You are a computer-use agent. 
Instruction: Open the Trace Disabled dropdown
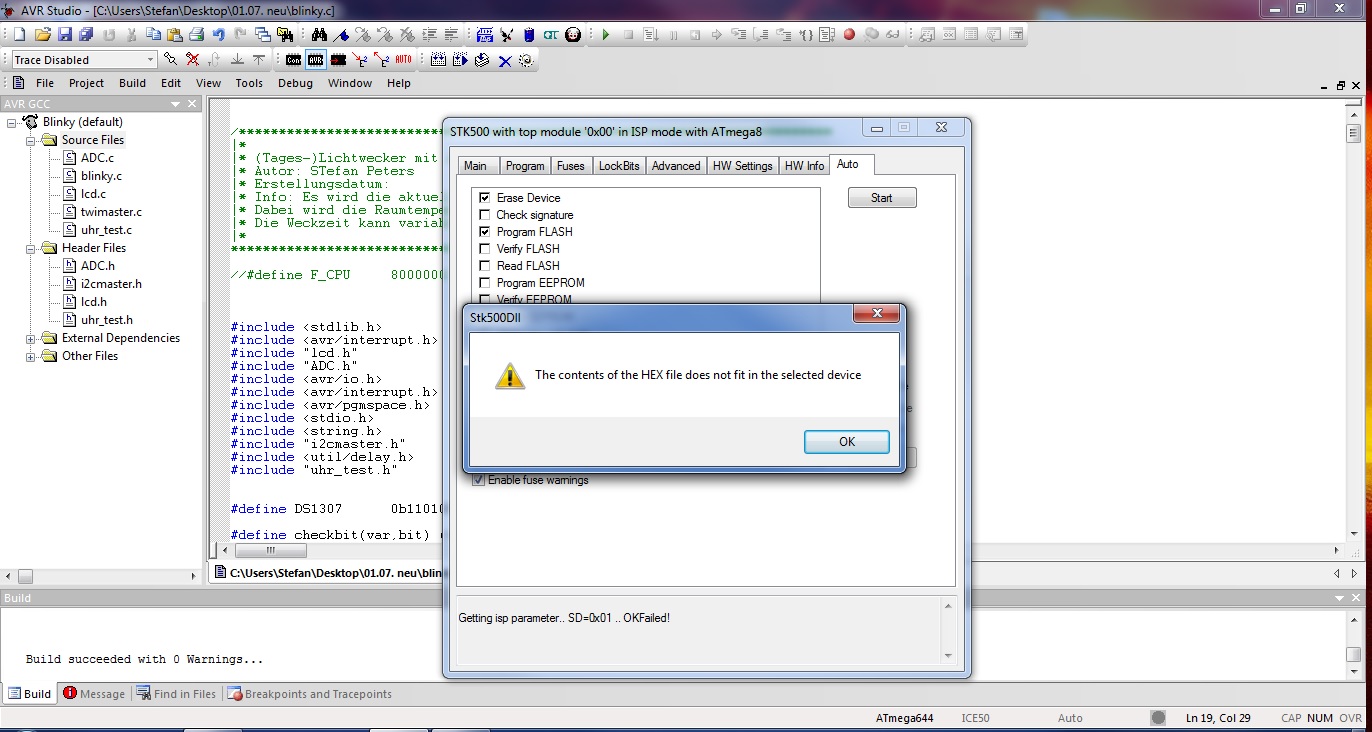tap(150, 60)
